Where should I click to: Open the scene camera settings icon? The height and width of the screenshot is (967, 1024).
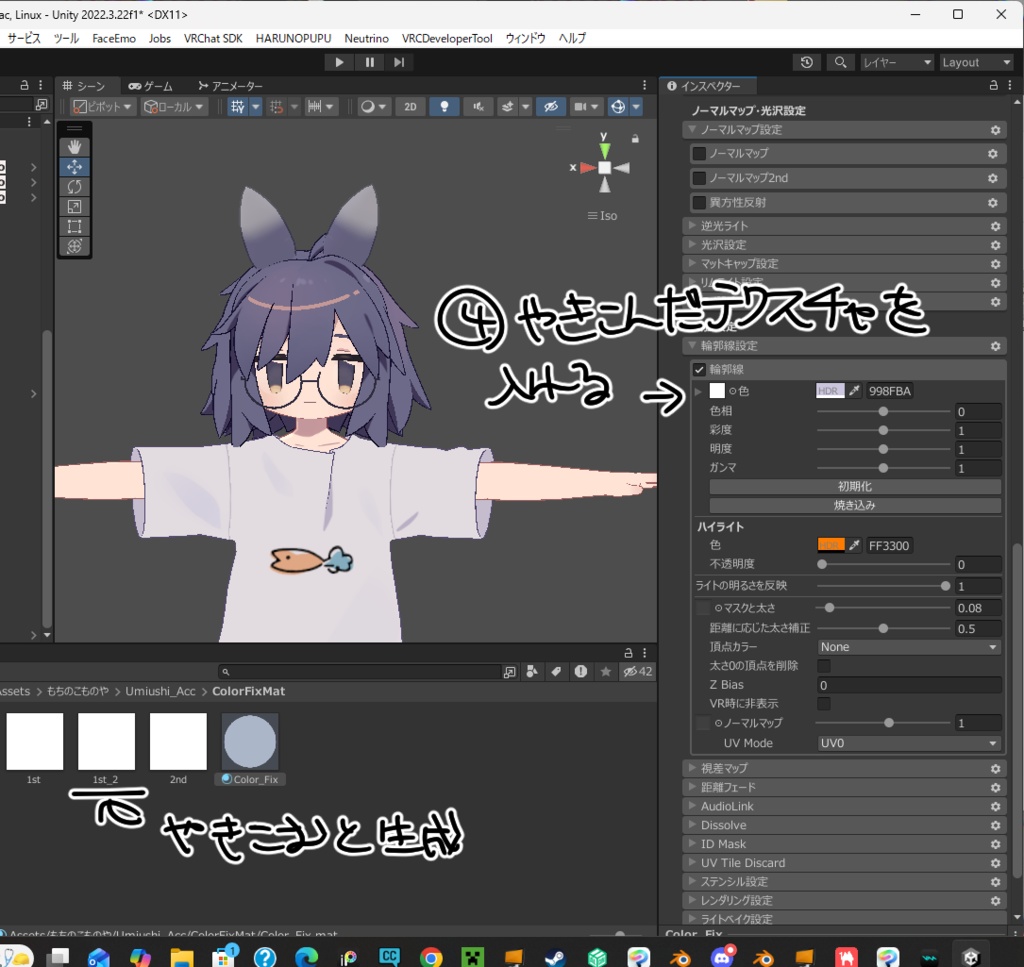580,106
